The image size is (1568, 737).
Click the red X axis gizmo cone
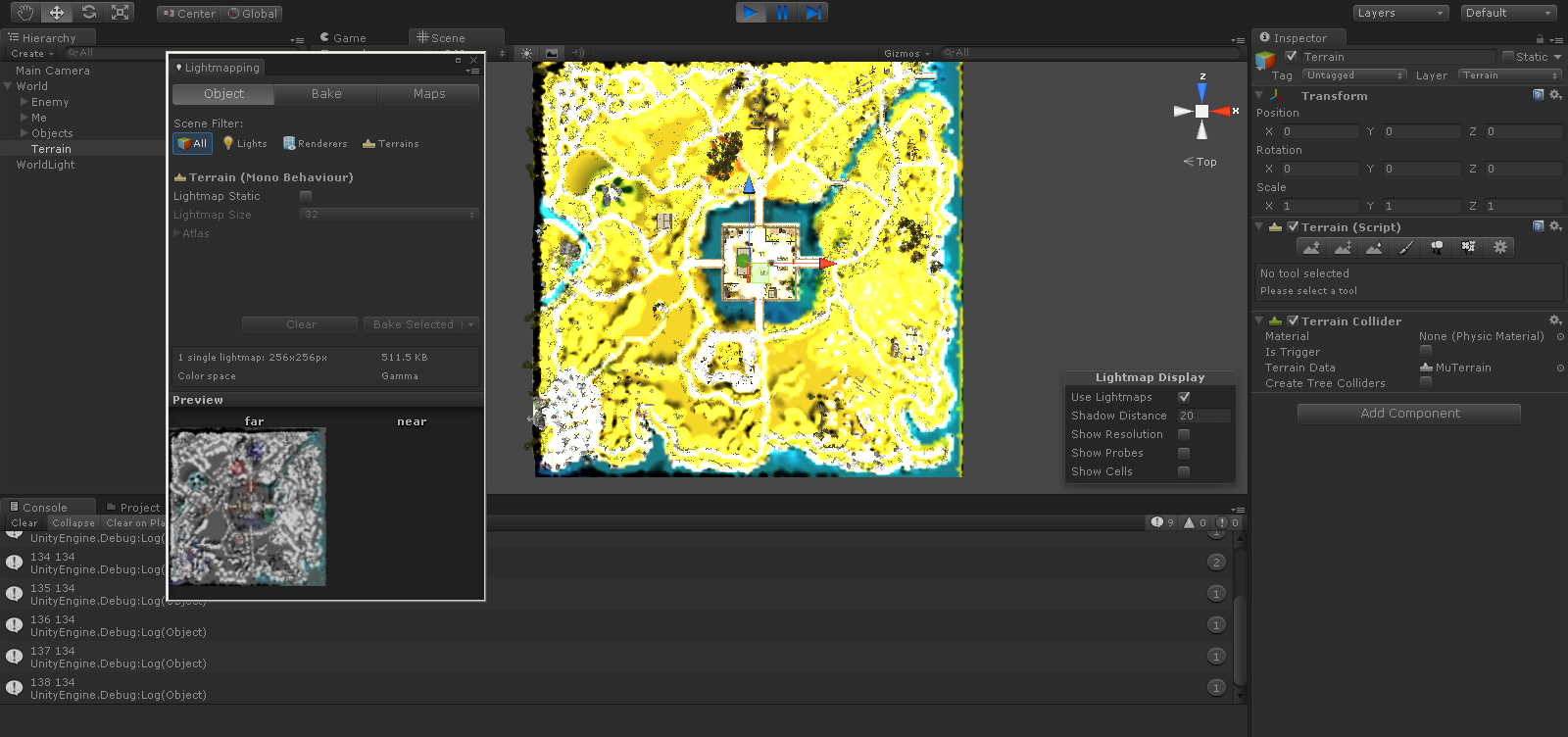pos(1221,111)
